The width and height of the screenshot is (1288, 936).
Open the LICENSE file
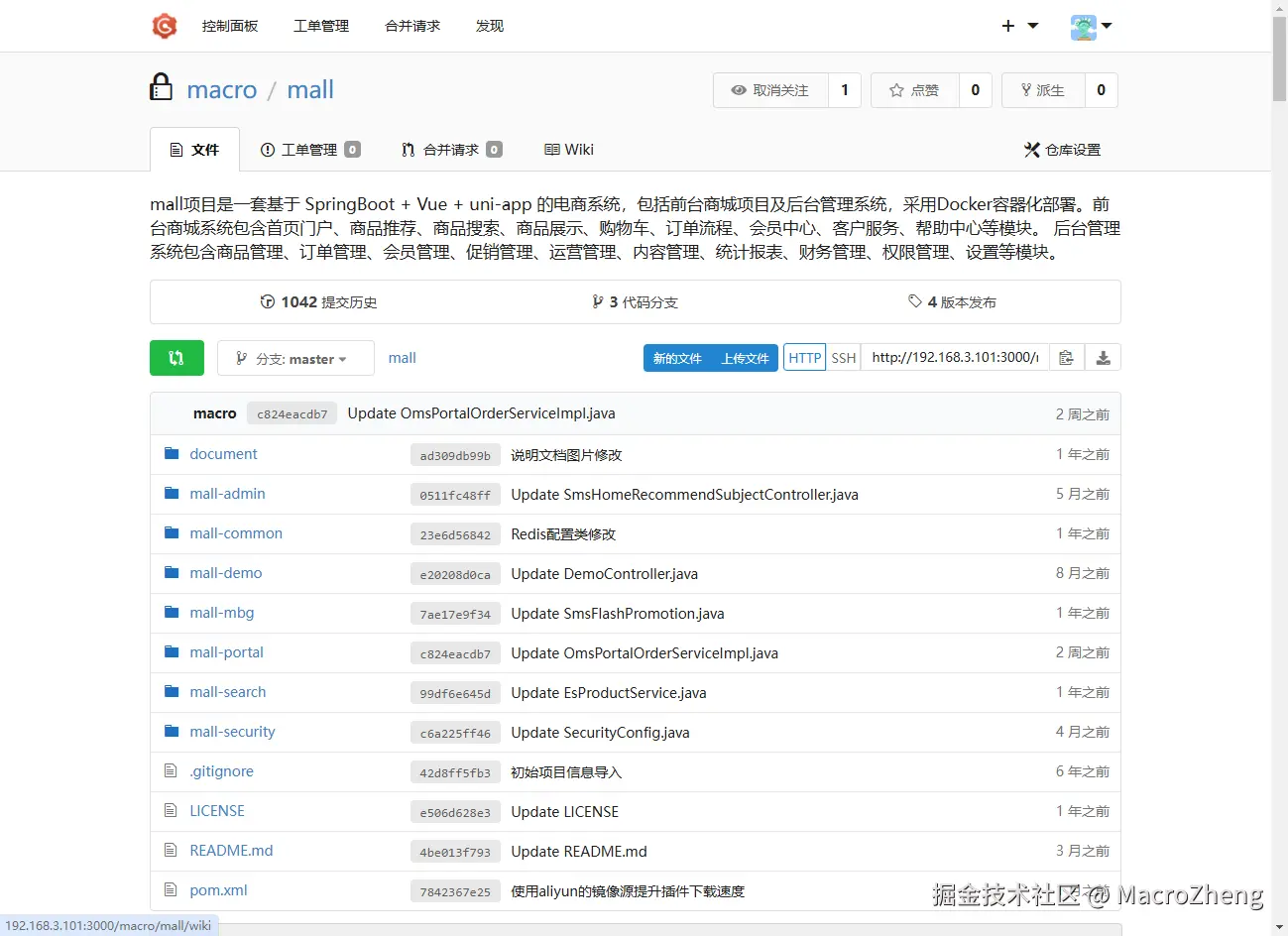(217, 811)
